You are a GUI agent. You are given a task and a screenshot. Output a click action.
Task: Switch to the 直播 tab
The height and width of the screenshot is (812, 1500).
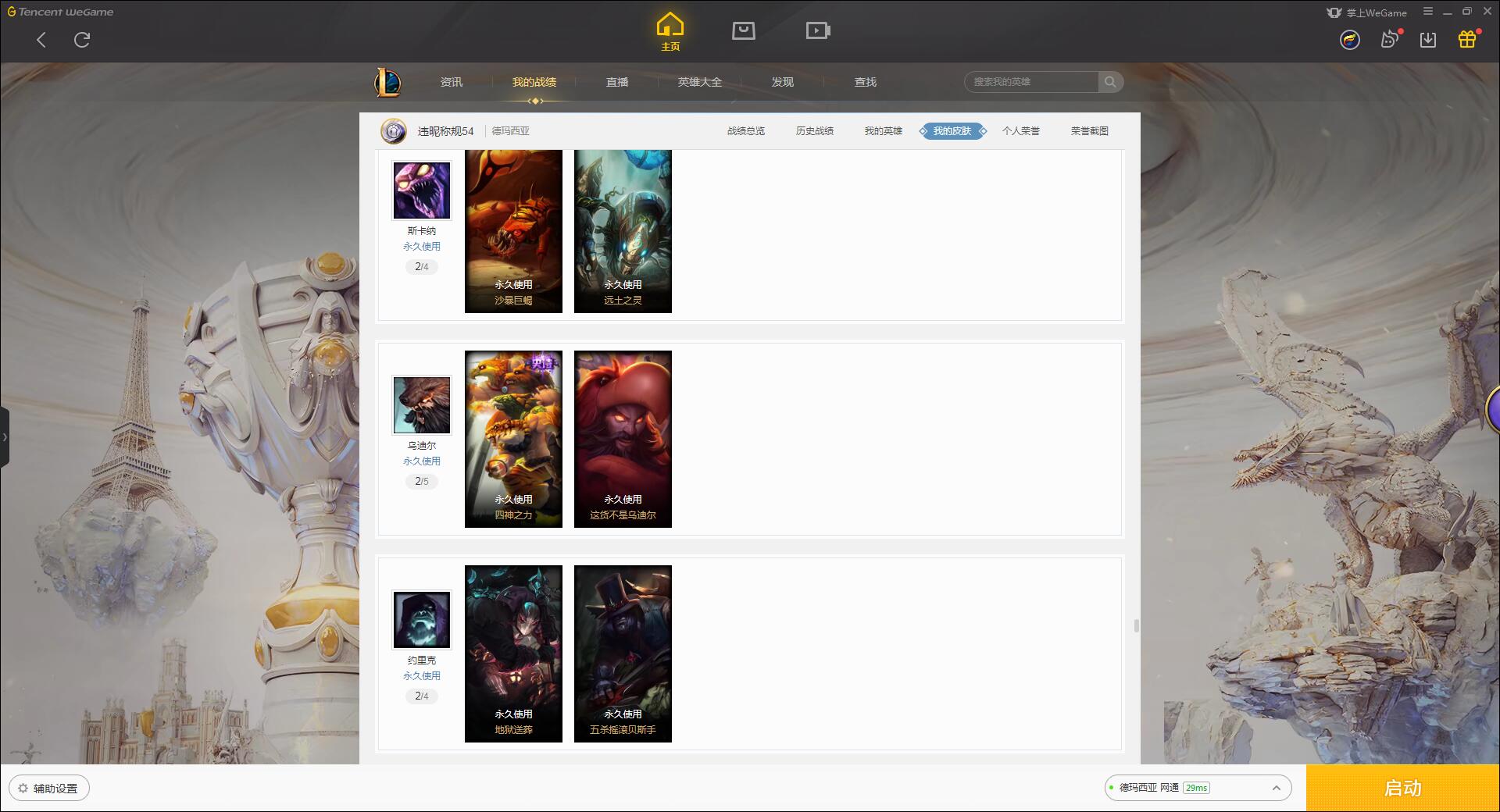617,82
